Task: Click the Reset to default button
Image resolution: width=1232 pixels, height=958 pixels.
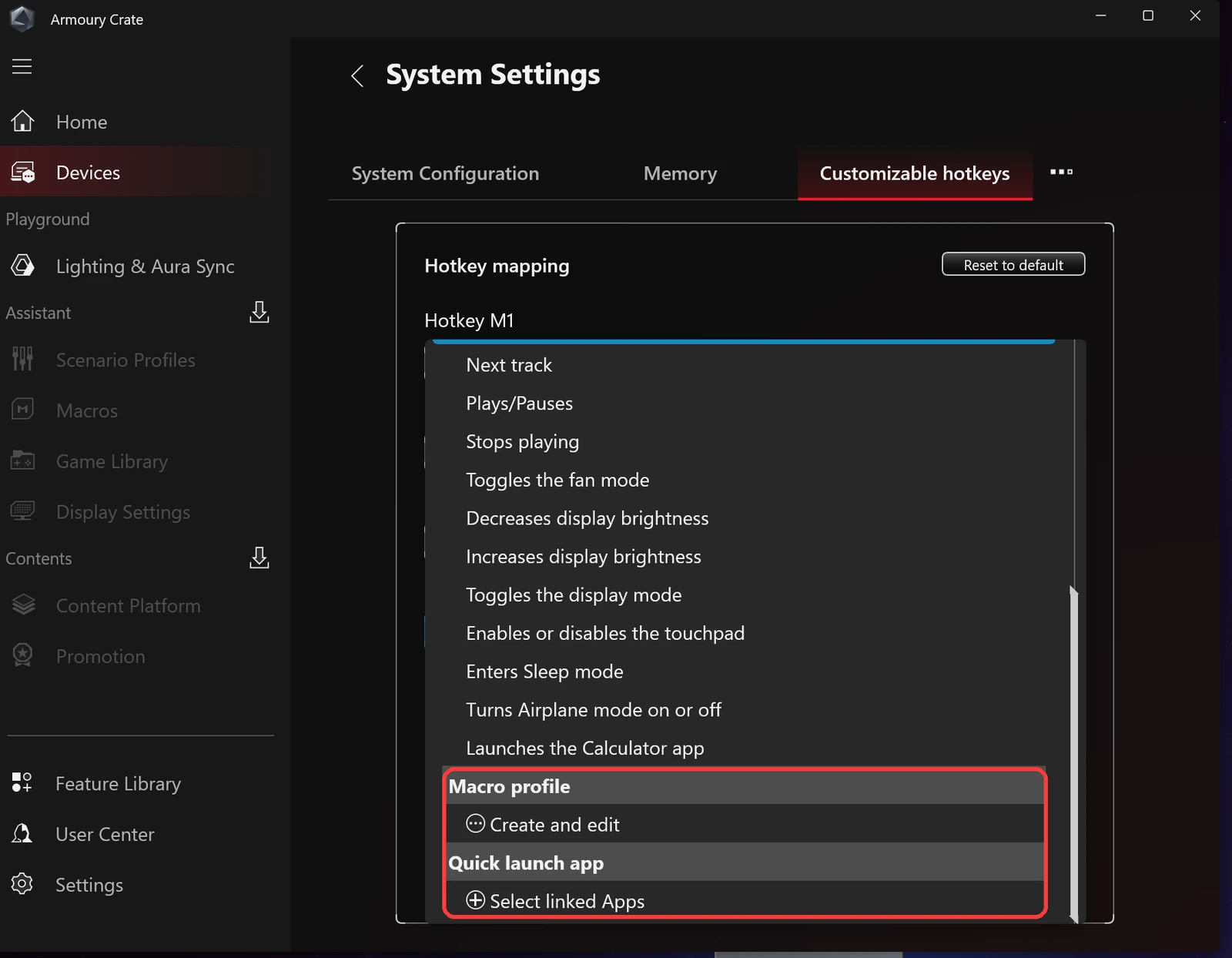Action: pos(1013,264)
